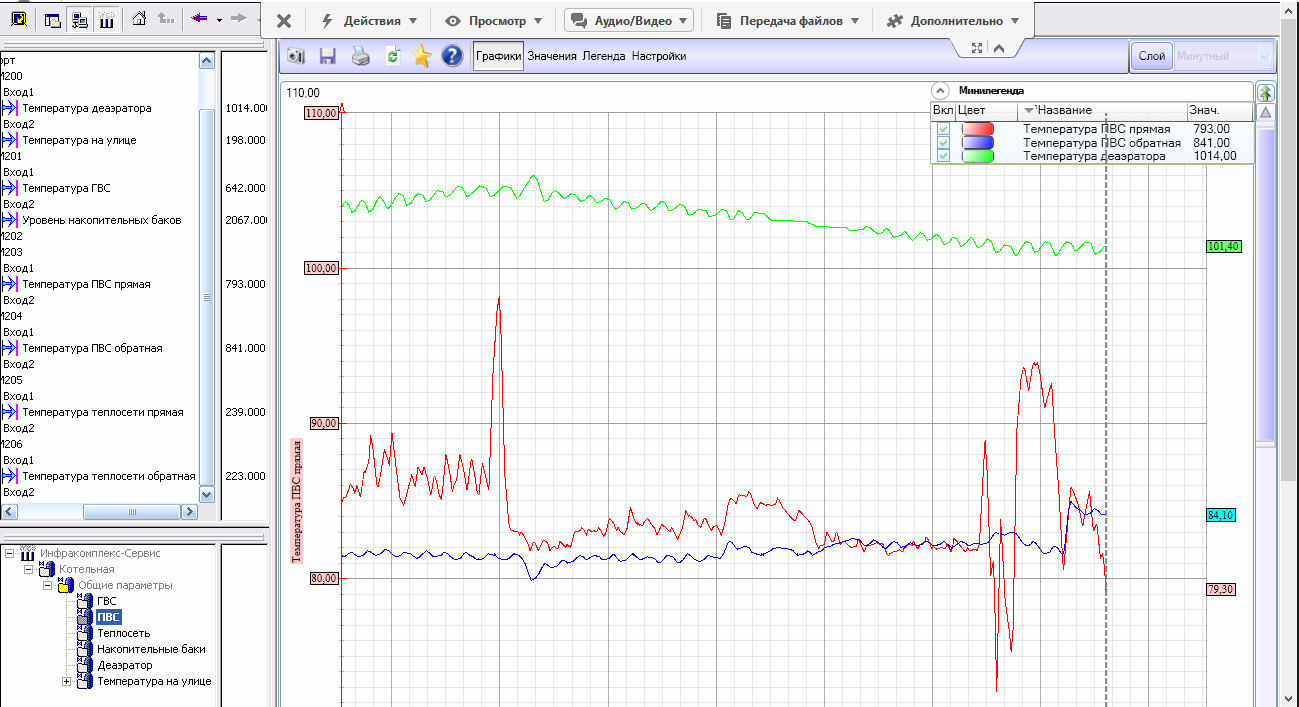Viewport: 1299px width, 707px height.
Task: Open the Значения tab
Action: click(552, 57)
